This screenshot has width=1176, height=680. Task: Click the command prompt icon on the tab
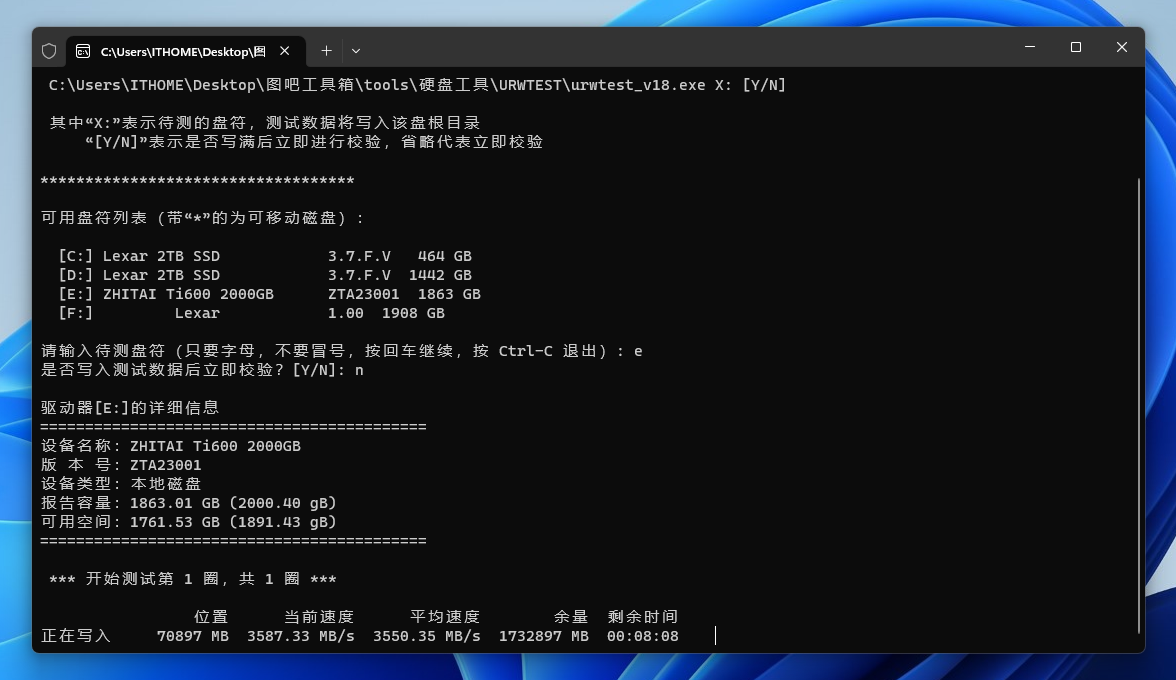(x=83, y=51)
